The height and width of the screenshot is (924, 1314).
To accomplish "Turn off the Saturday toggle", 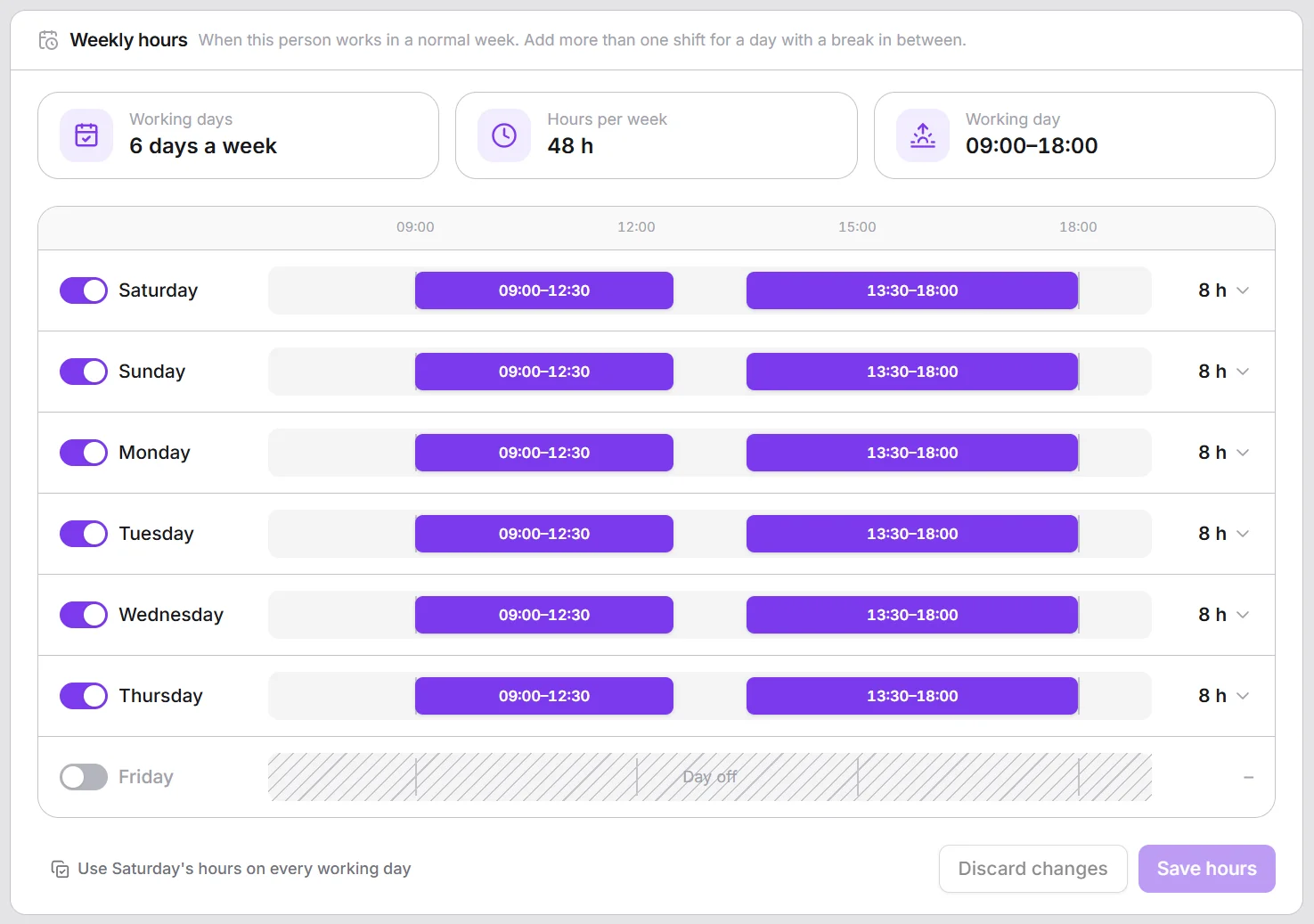I will pos(84,290).
